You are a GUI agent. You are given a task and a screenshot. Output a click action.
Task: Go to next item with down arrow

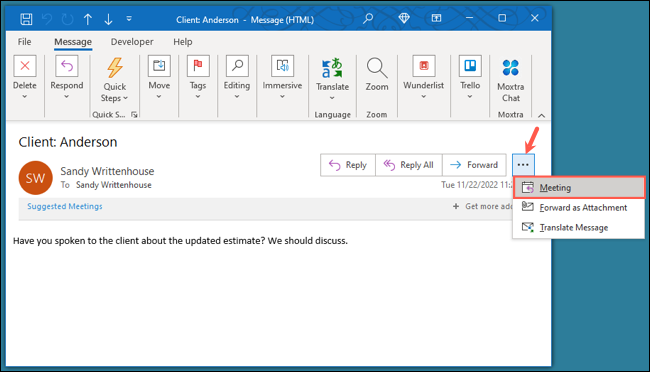[x=108, y=19]
